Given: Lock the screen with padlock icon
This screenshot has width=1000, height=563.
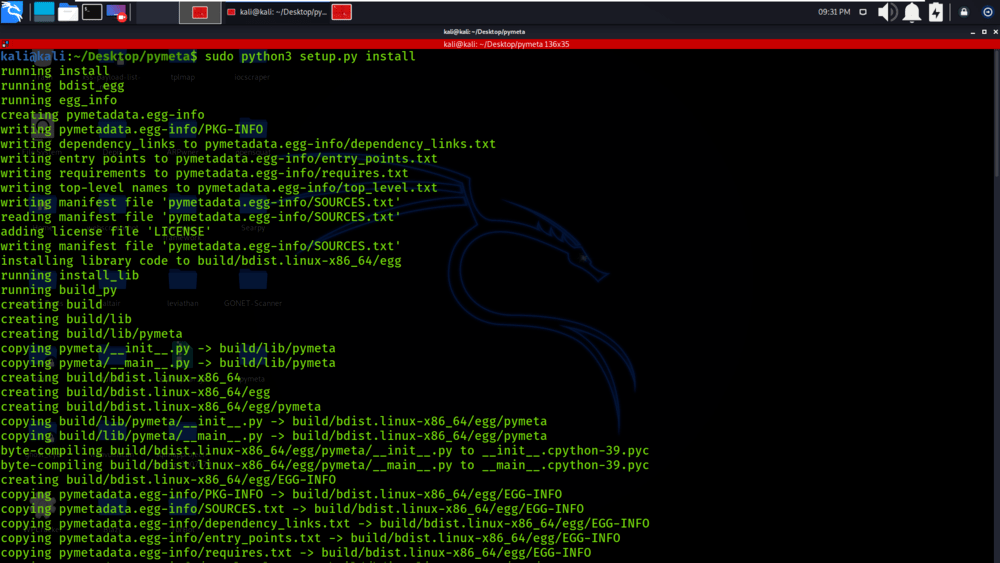Looking at the screenshot, I should coord(964,12).
